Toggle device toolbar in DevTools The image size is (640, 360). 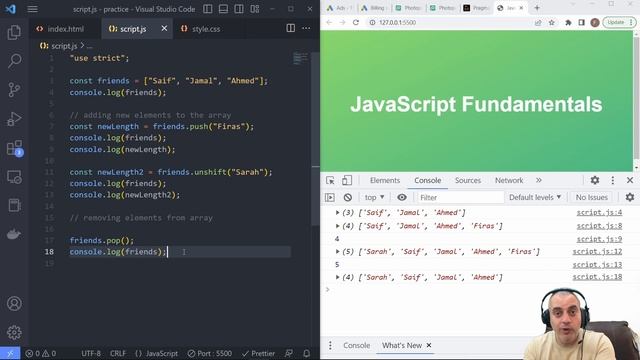pos(347,180)
